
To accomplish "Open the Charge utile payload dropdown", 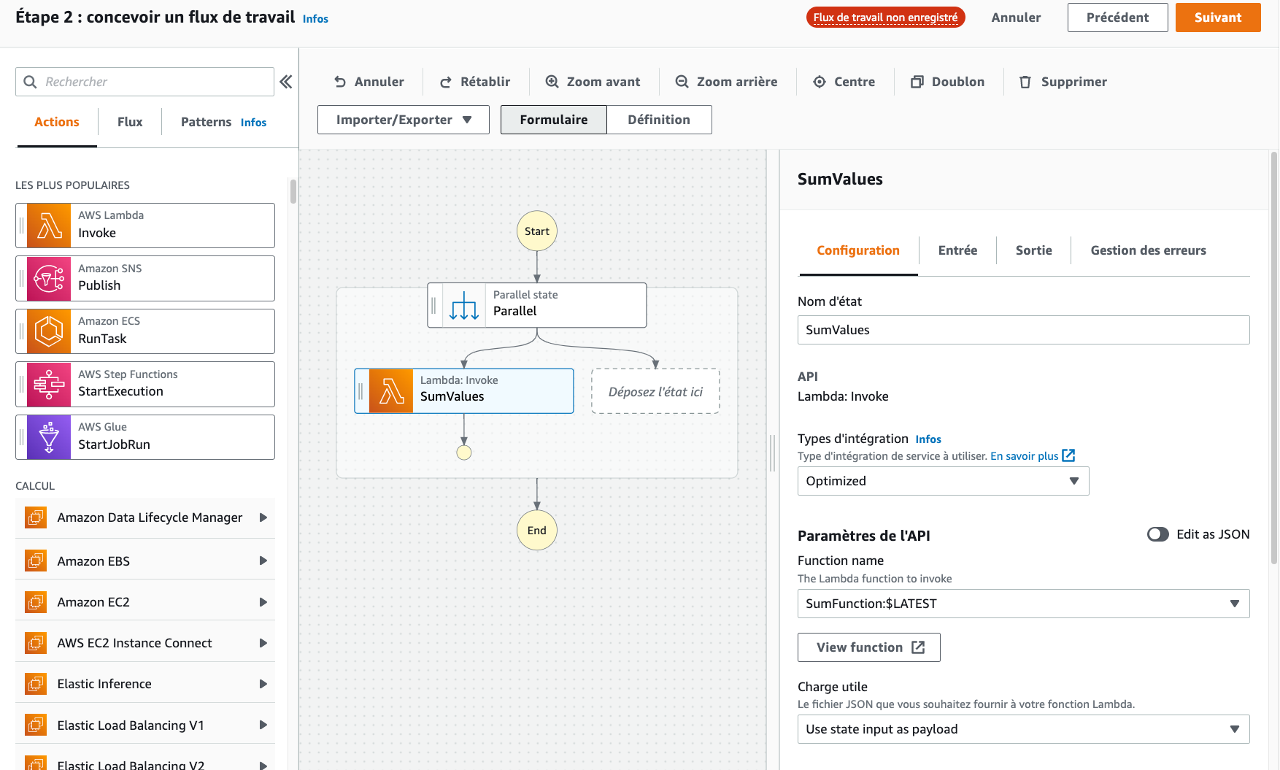I will tap(1023, 729).
